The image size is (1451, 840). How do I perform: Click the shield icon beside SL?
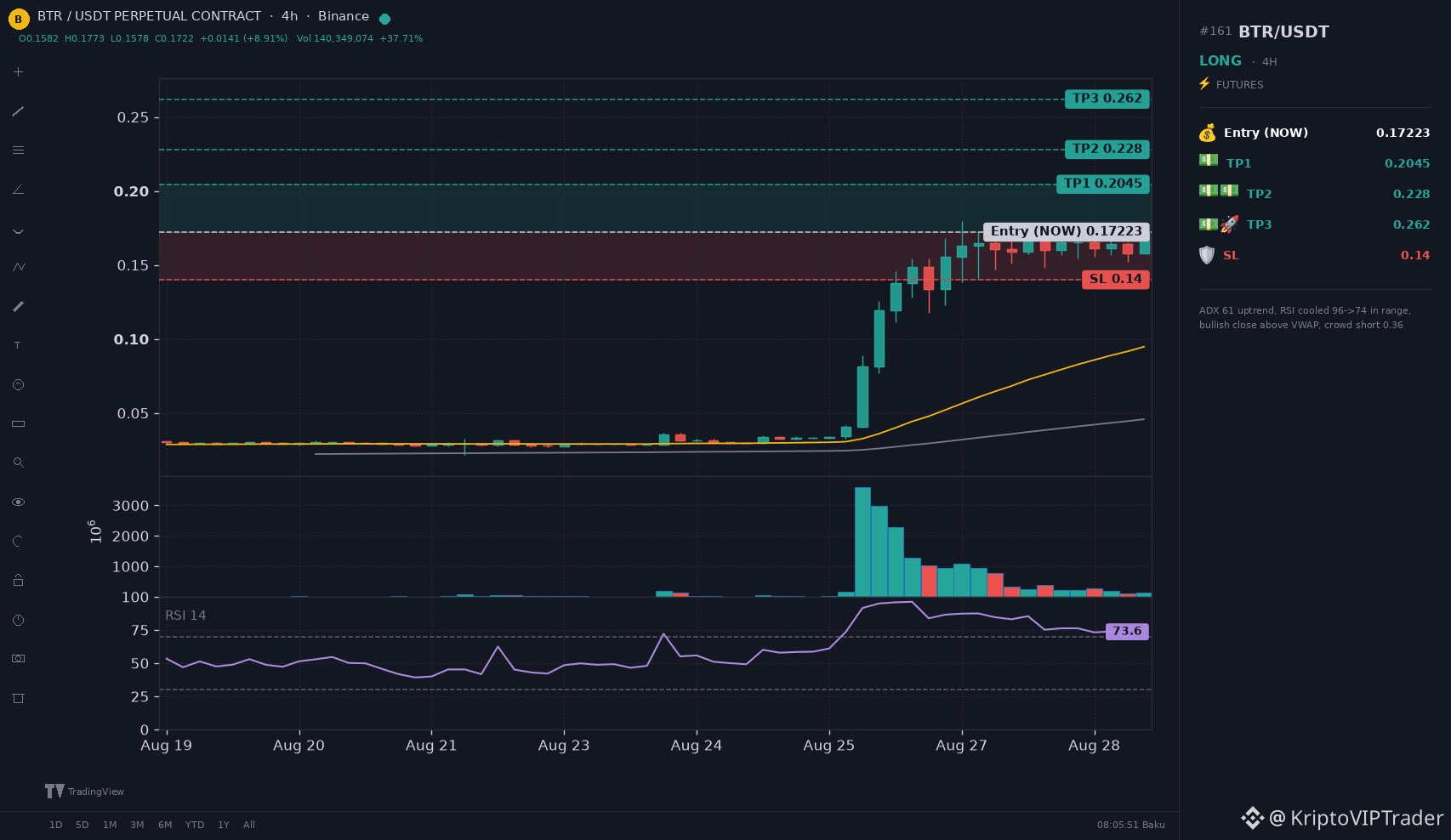tap(1207, 255)
